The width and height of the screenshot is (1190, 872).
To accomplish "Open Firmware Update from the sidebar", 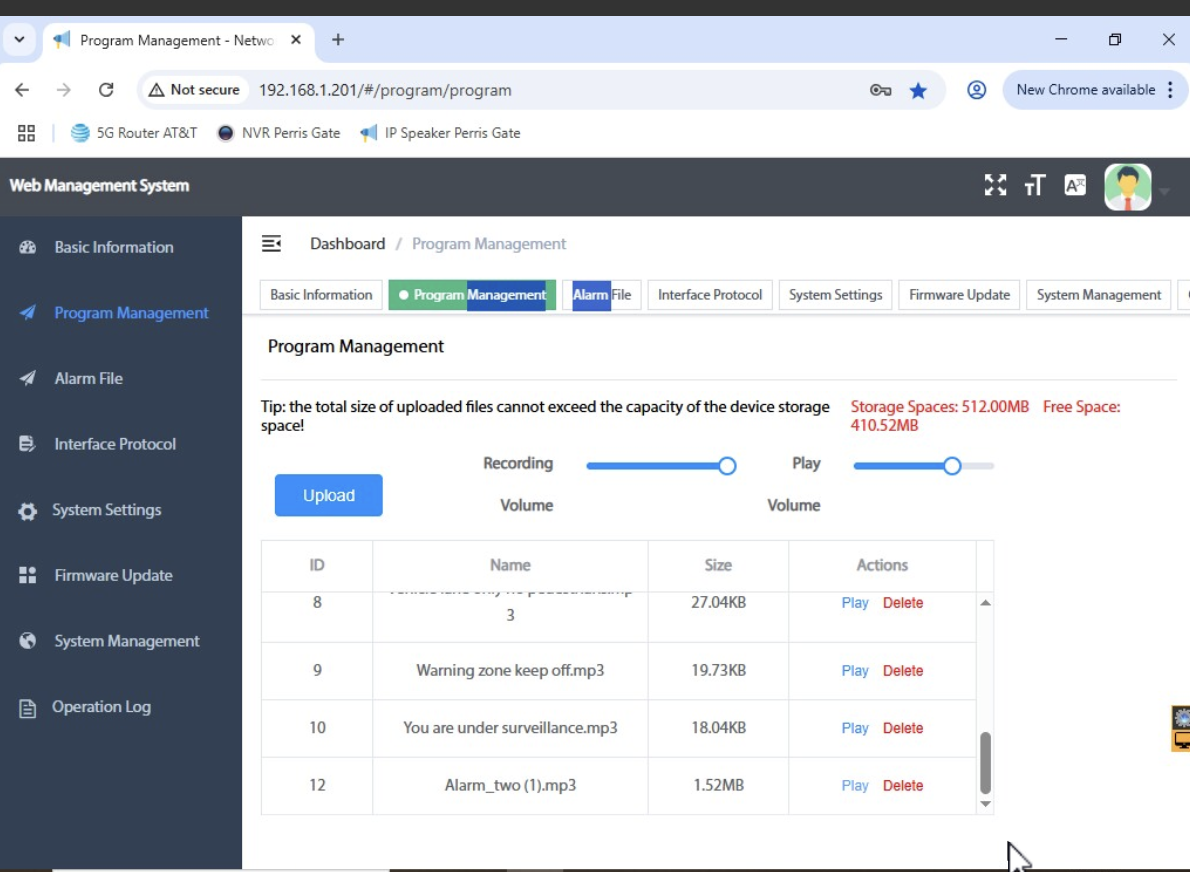I will tap(121, 575).
